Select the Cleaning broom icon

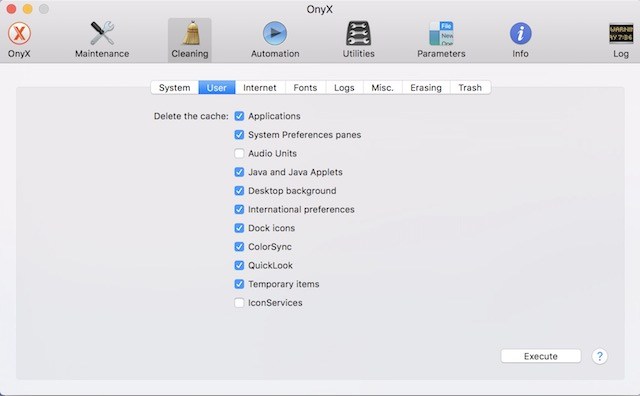[190, 33]
